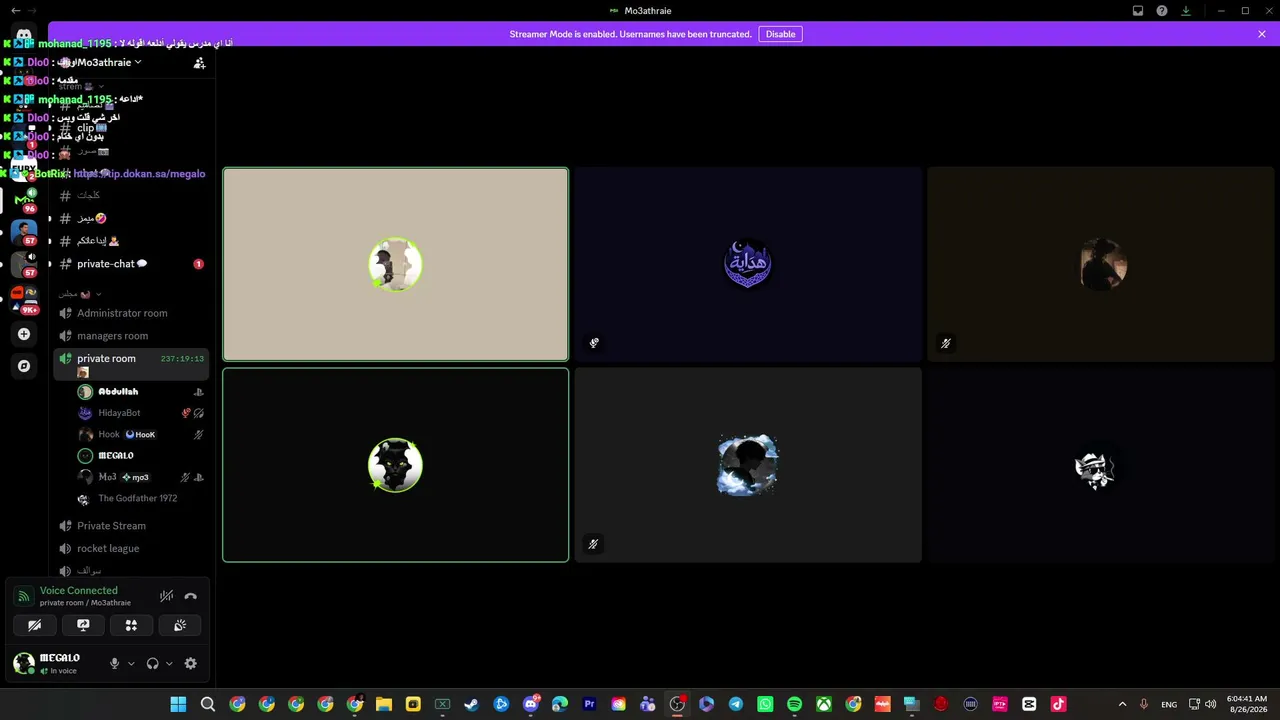Focus the beige video tile at top-left
The width and height of the screenshot is (1280, 720).
(396, 264)
